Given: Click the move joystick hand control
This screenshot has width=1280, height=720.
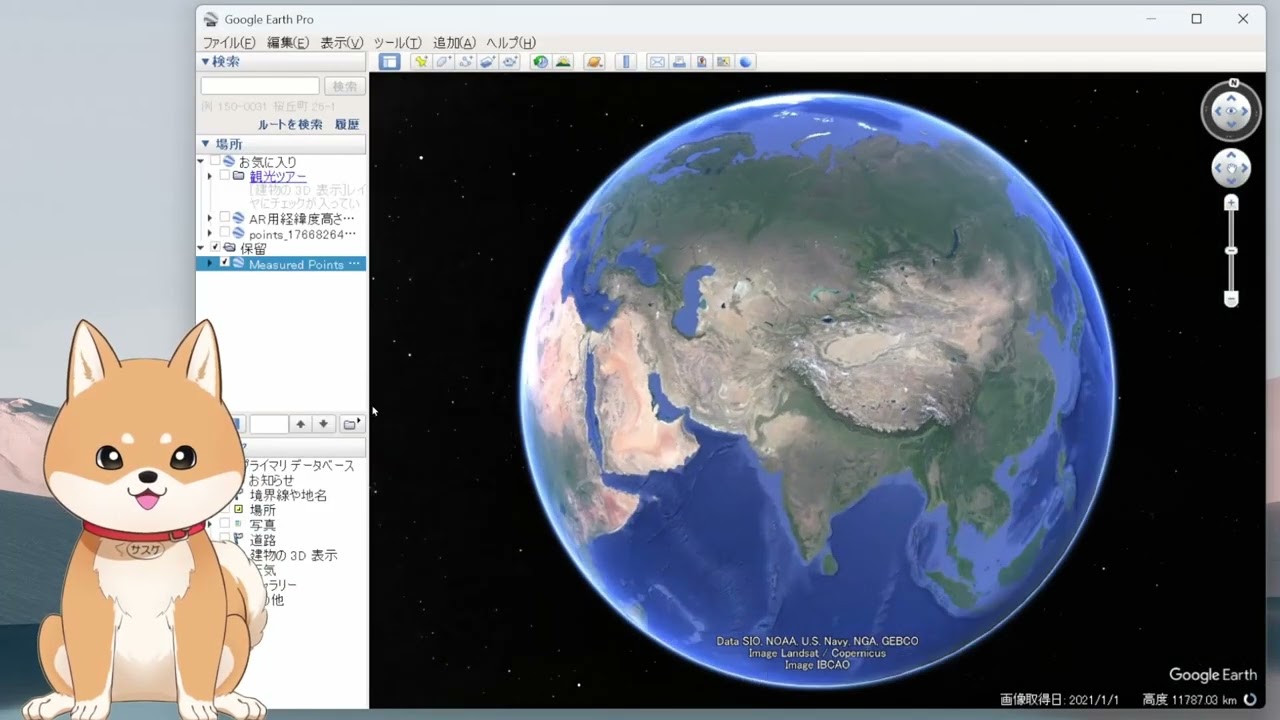Looking at the screenshot, I should click(x=1231, y=168).
